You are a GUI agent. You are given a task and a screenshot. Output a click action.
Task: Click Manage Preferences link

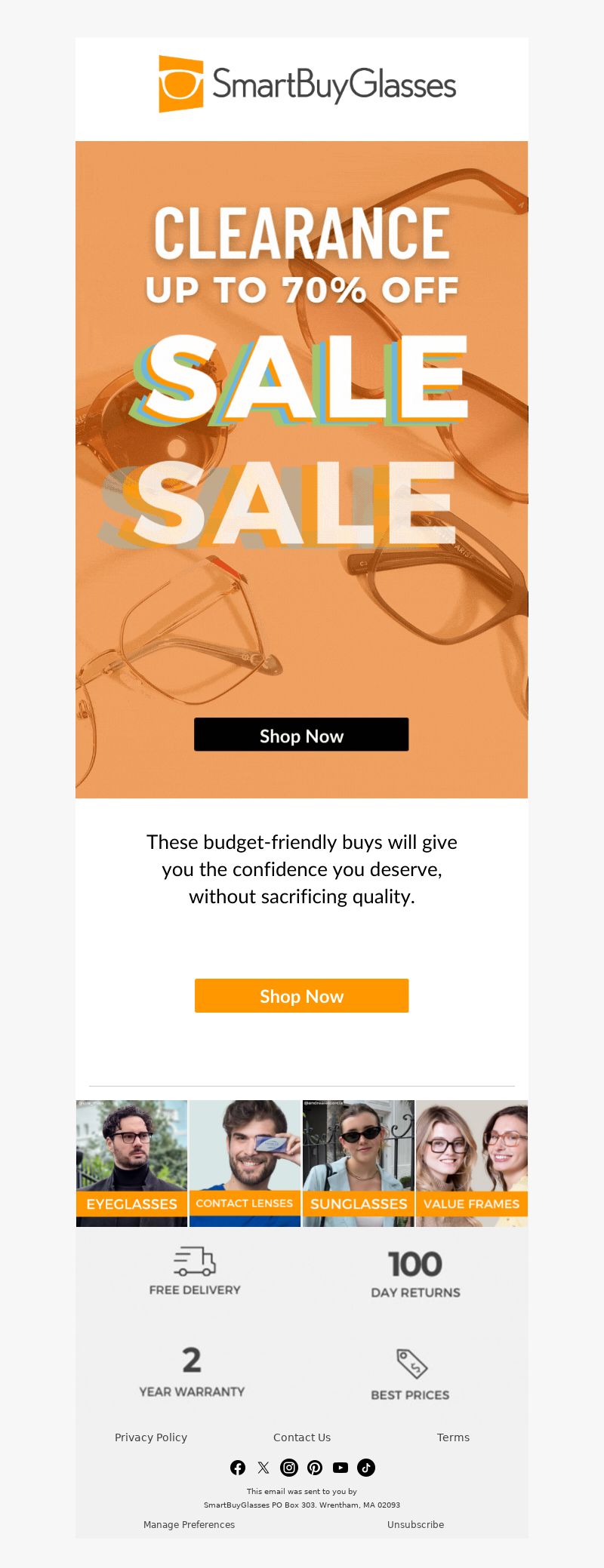point(189,1524)
